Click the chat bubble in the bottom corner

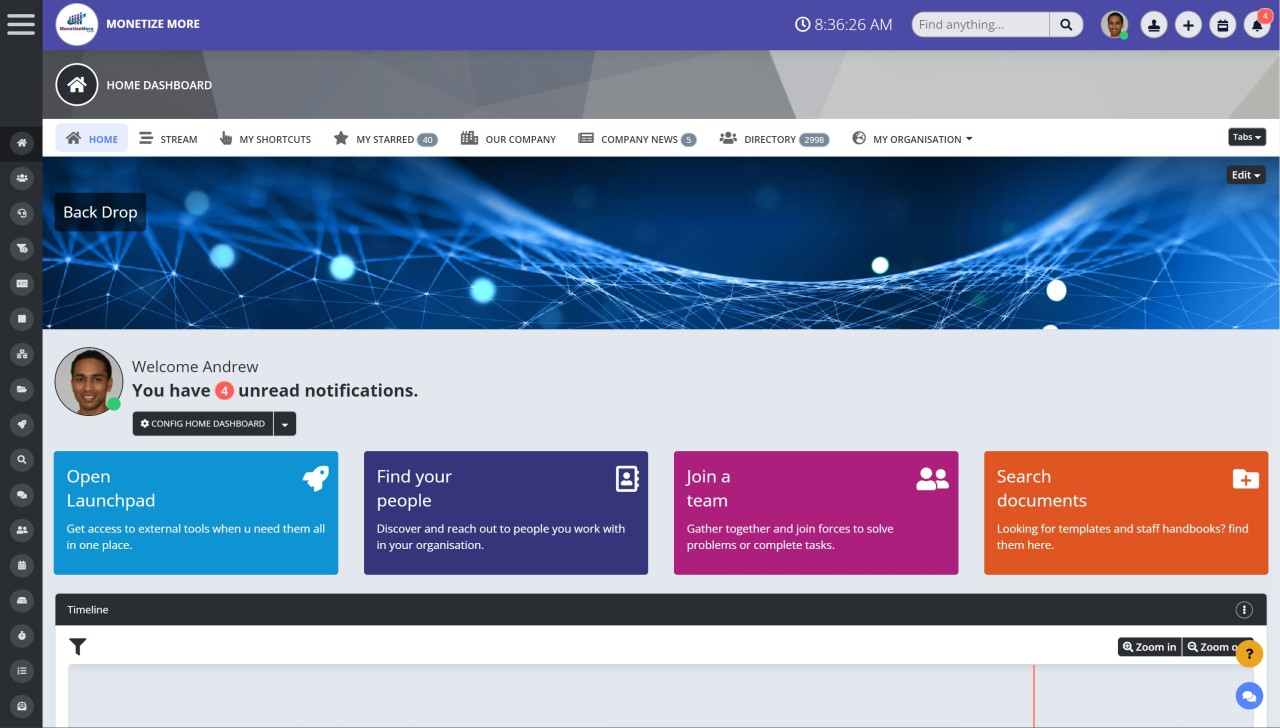click(1248, 696)
